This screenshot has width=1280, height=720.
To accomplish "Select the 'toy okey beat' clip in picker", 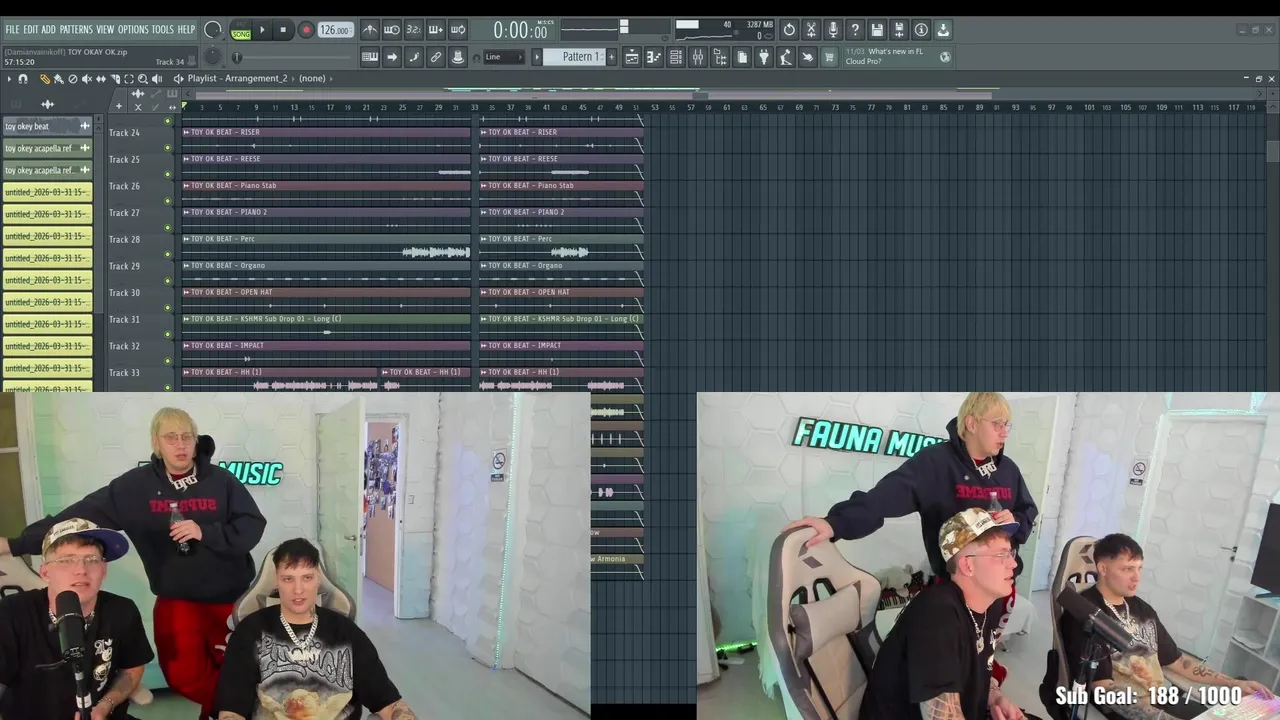I will coord(47,126).
